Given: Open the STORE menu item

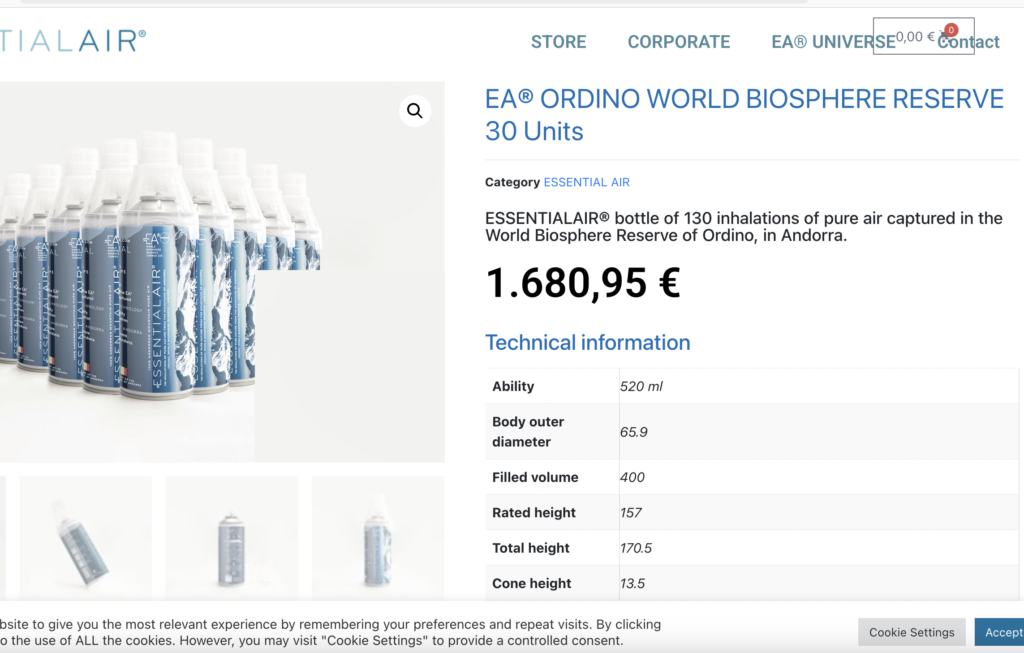Looking at the screenshot, I should [558, 42].
